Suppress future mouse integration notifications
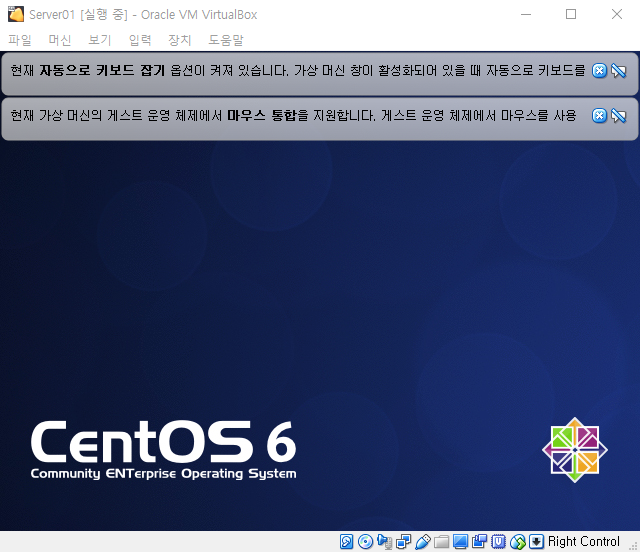This screenshot has width=640, height=552. [618, 116]
